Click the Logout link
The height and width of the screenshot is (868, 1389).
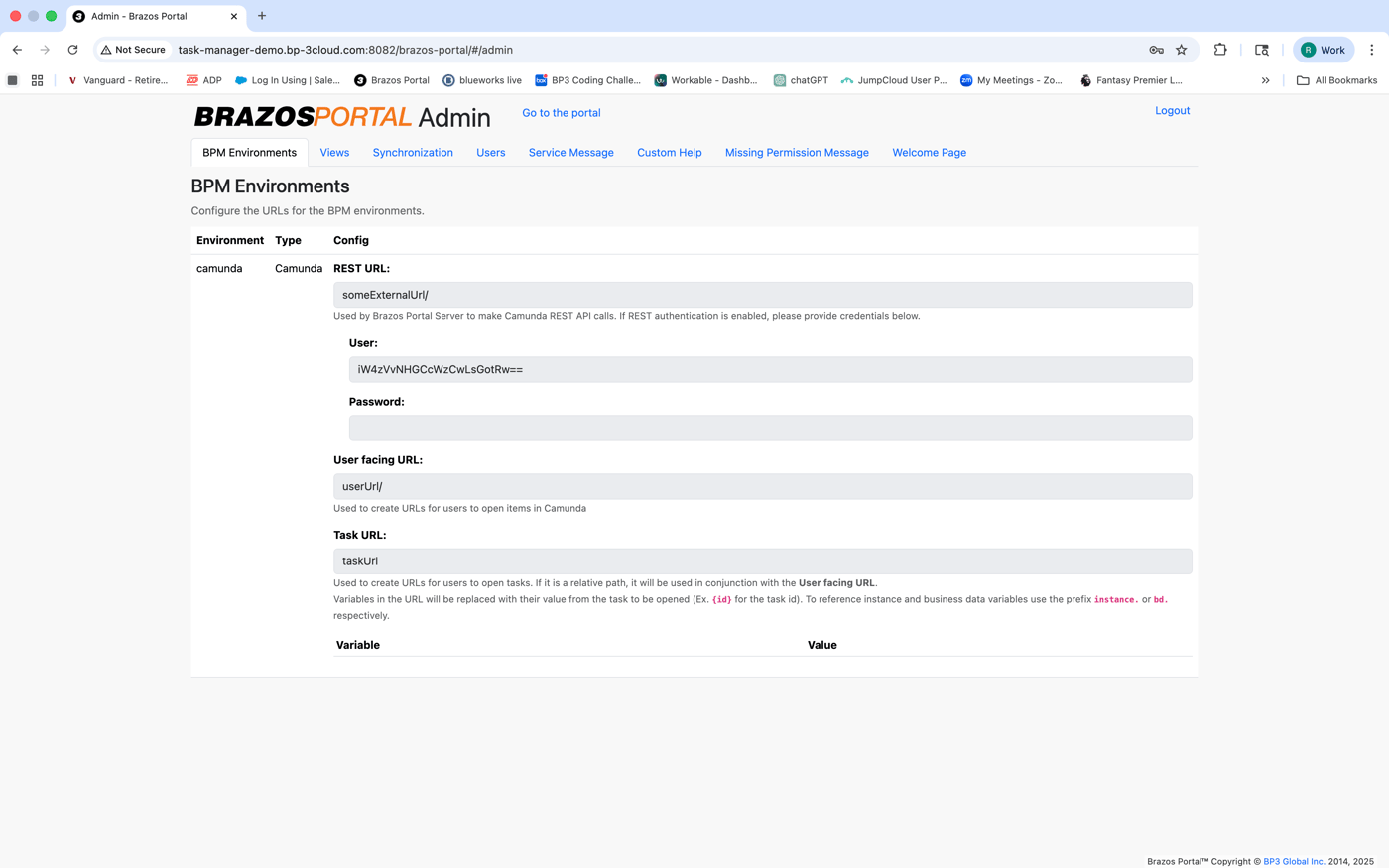(x=1172, y=111)
